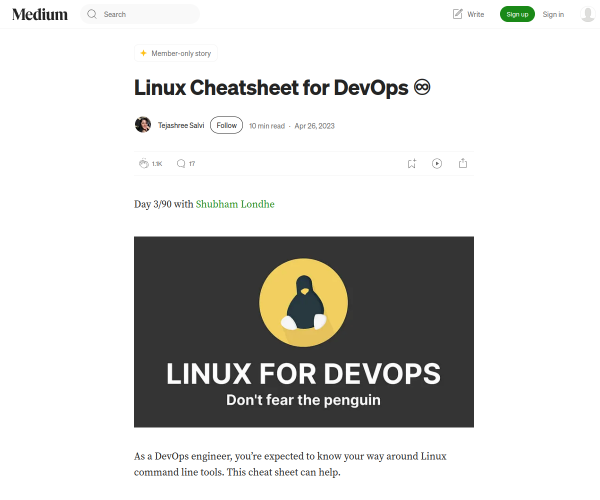This screenshot has height=500, width=600.
Task: Open the Tejashree Salvi author name
Action: pos(181,125)
